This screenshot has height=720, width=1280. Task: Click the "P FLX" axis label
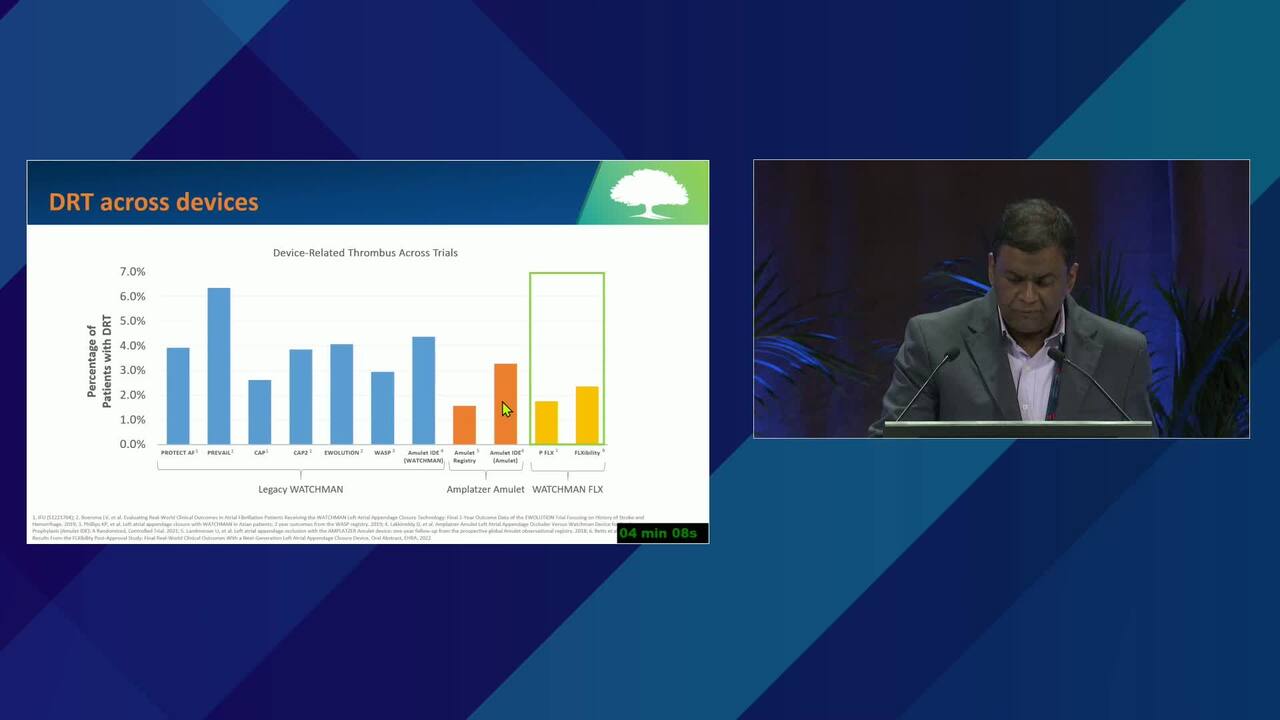tap(548, 453)
